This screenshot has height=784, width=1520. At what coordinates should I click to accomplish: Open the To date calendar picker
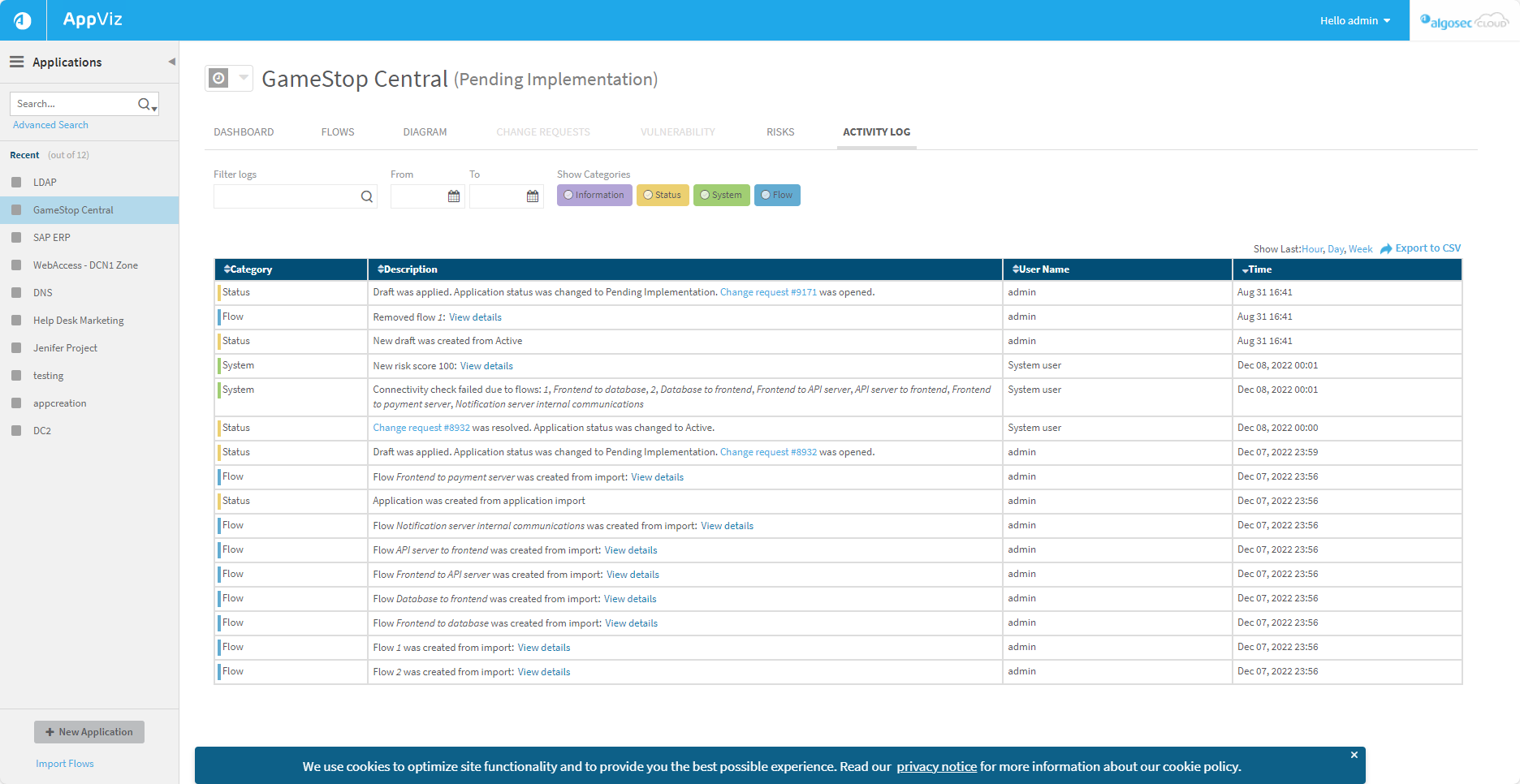tap(533, 196)
